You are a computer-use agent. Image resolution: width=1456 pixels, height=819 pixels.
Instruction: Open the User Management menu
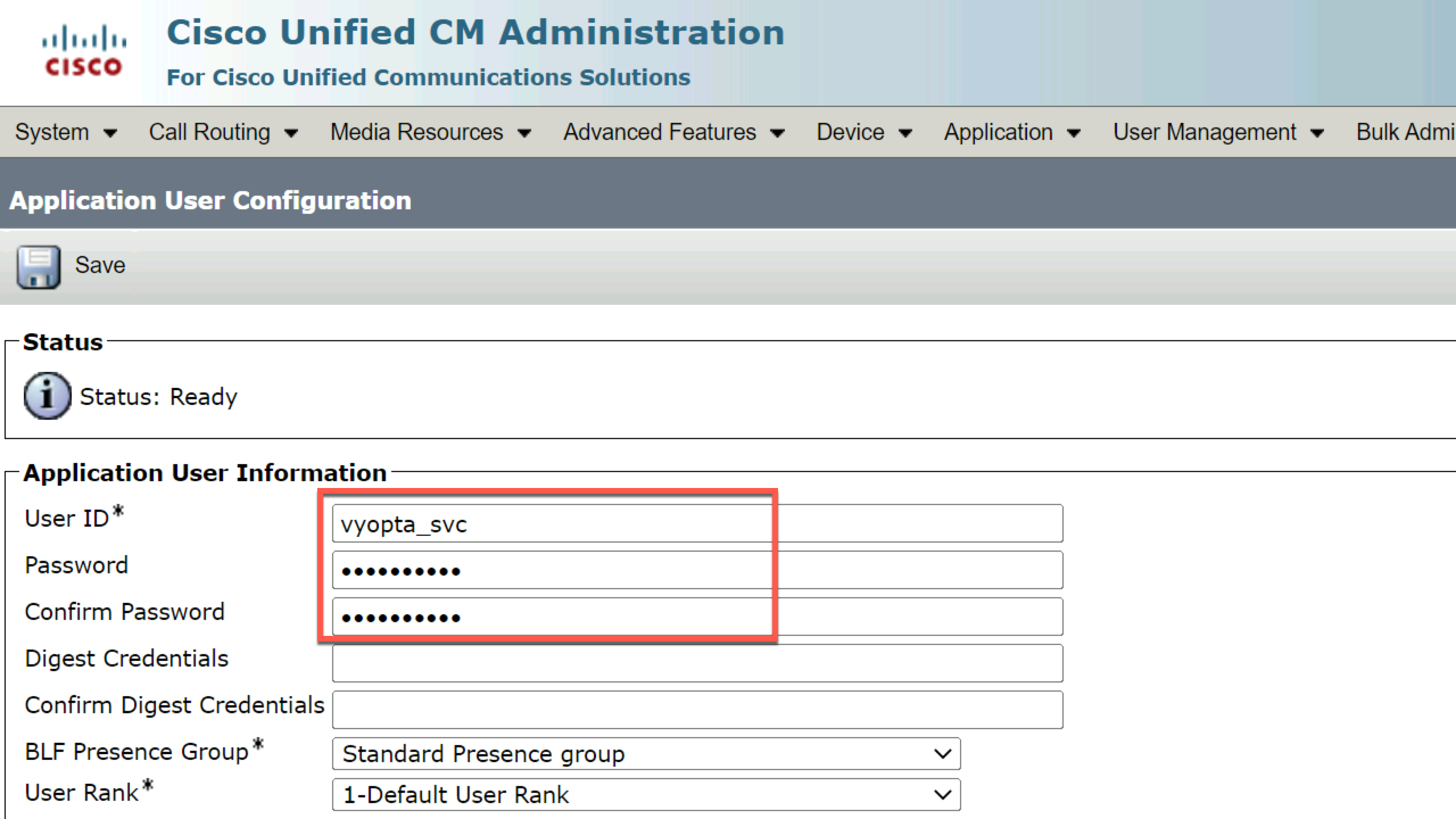click(1219, 132)
